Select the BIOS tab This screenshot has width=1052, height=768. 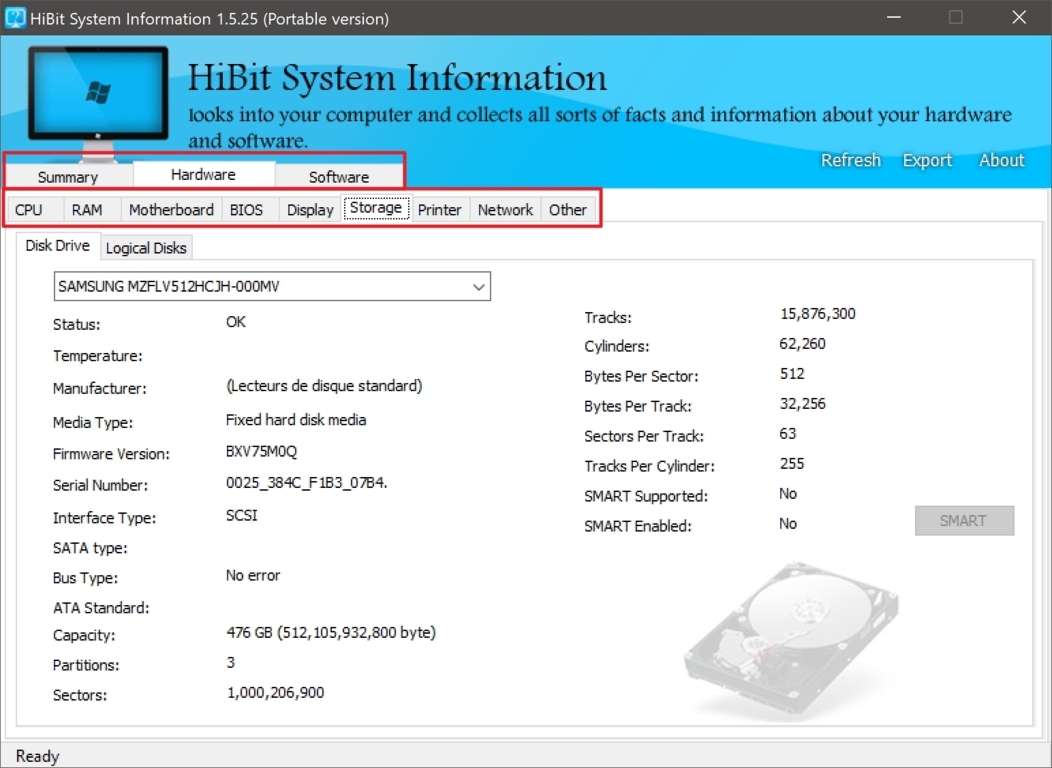246,210
